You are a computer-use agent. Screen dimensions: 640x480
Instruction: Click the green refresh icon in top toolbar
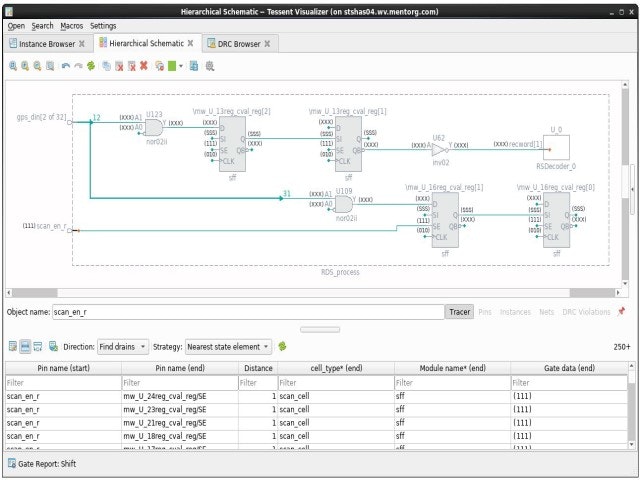(91, 66)
